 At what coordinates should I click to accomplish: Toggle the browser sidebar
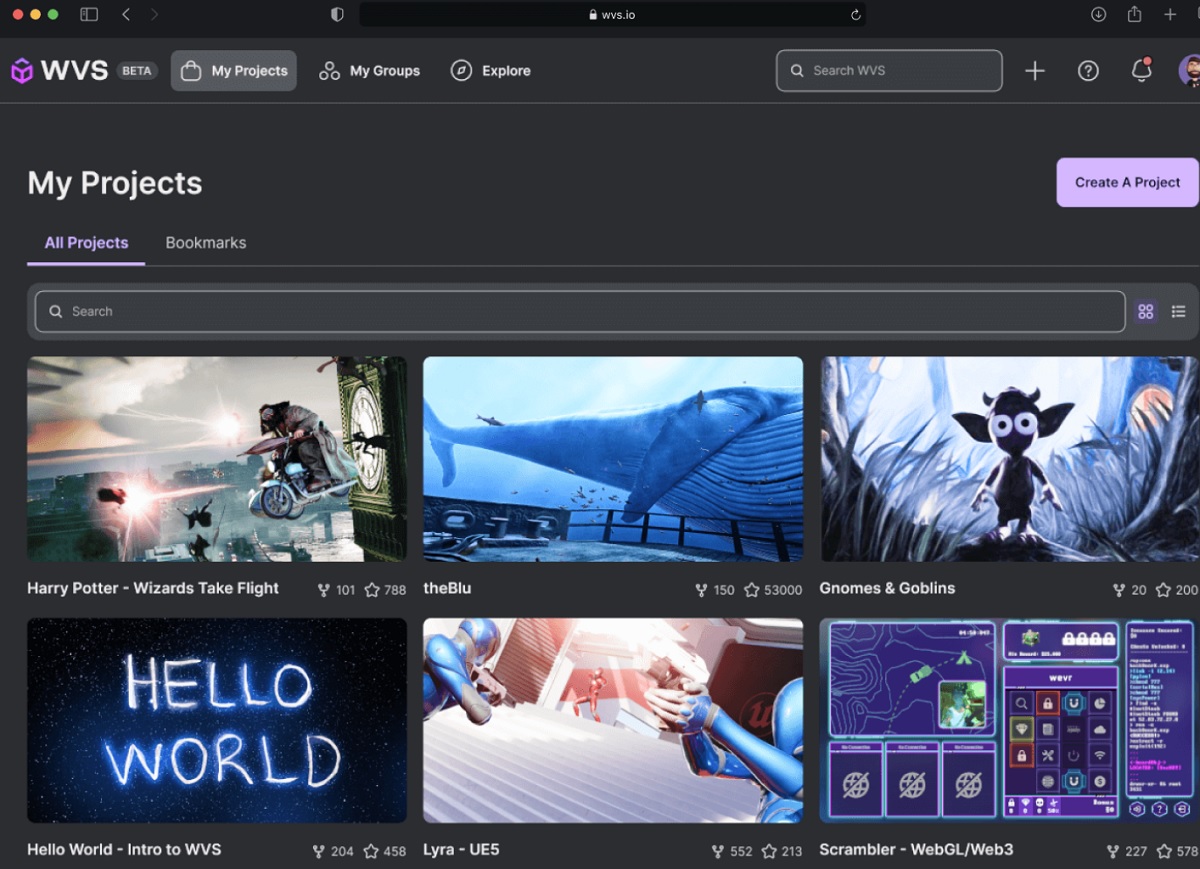click(x=89, y=14)
